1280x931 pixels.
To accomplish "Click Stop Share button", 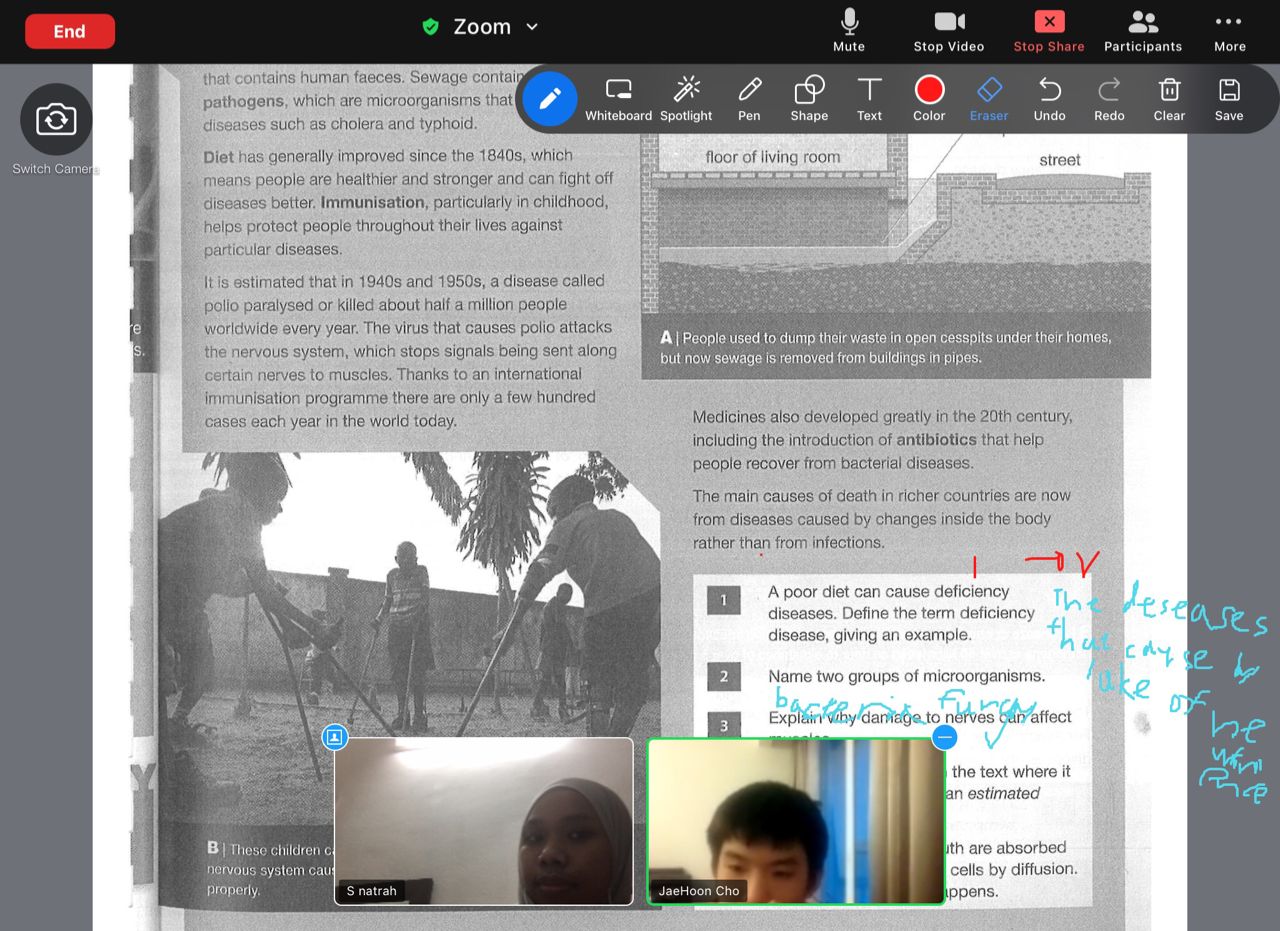I will coord(1048,31).
